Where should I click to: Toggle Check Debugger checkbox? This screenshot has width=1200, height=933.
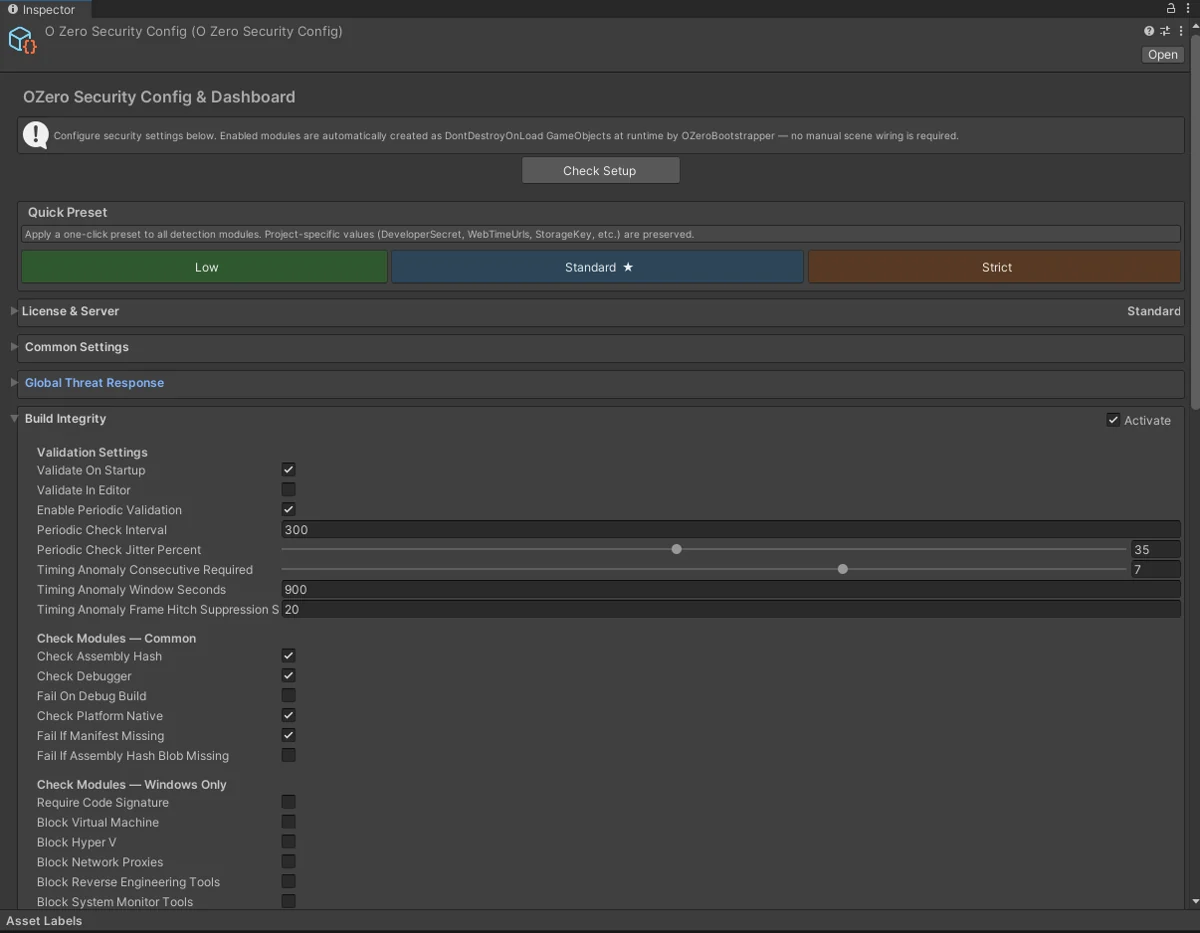[x=288, y=676]
